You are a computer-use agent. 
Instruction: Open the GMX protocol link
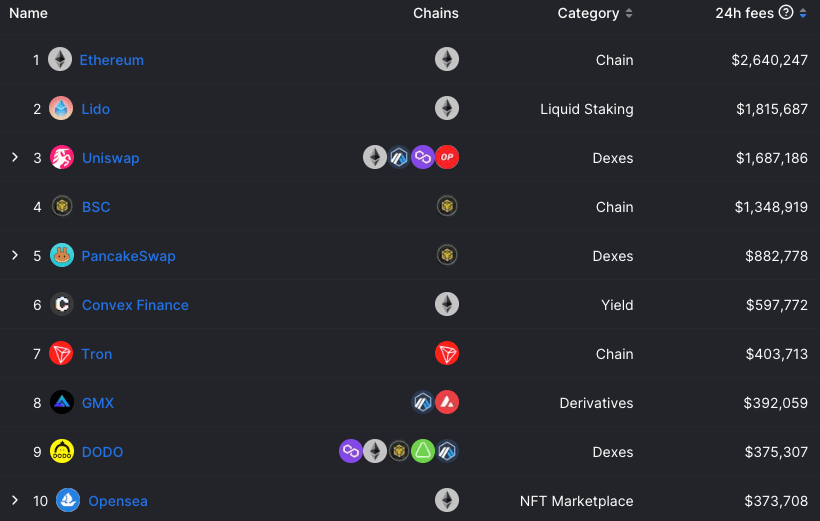pyautogui.click(x=98, y=403)
